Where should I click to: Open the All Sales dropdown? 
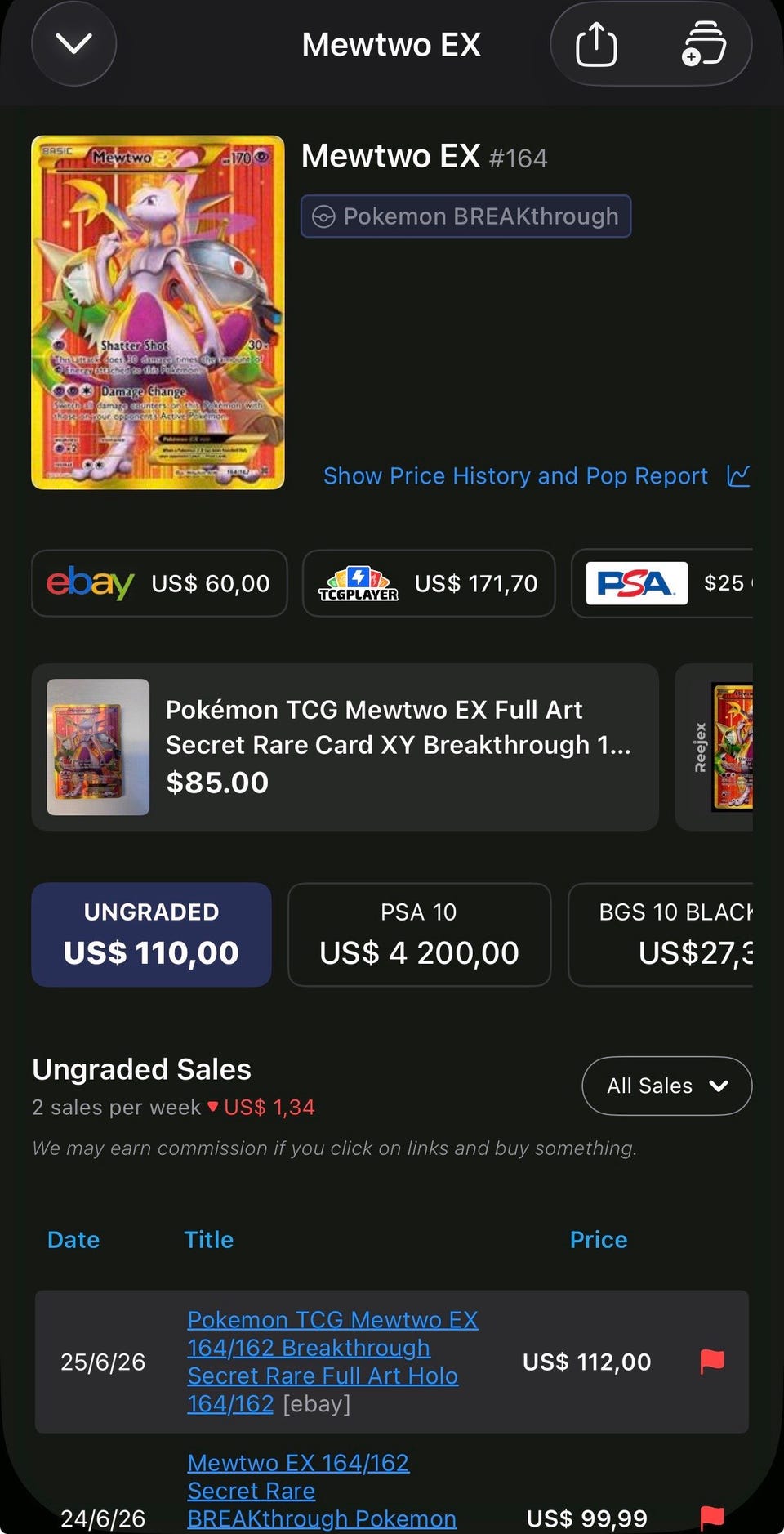[x=666, y=1086]
